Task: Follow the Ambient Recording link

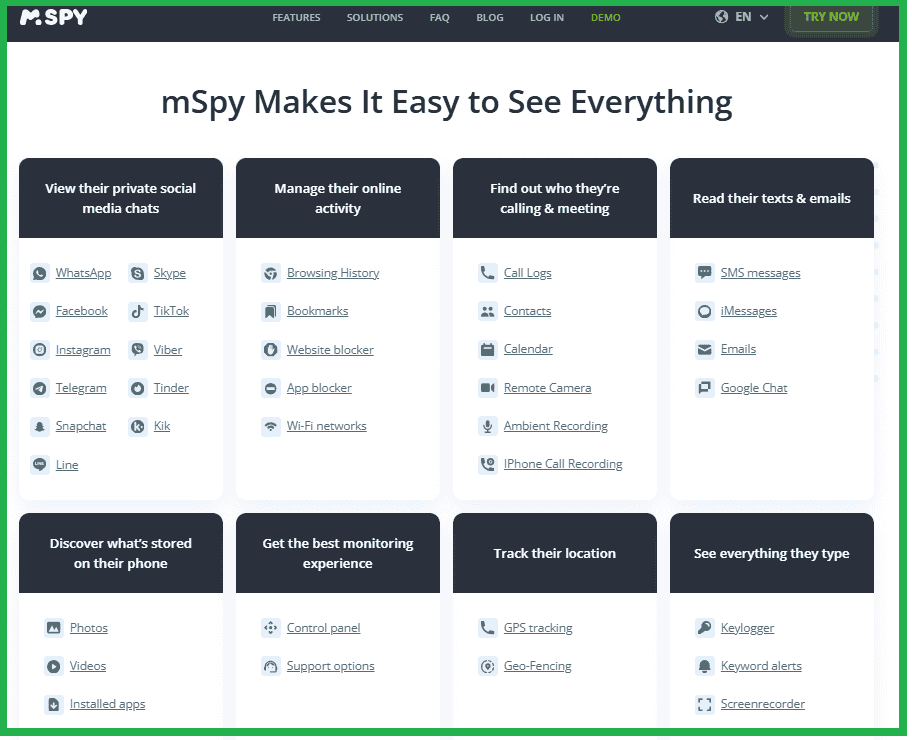Action: click(x=555, y=426)
